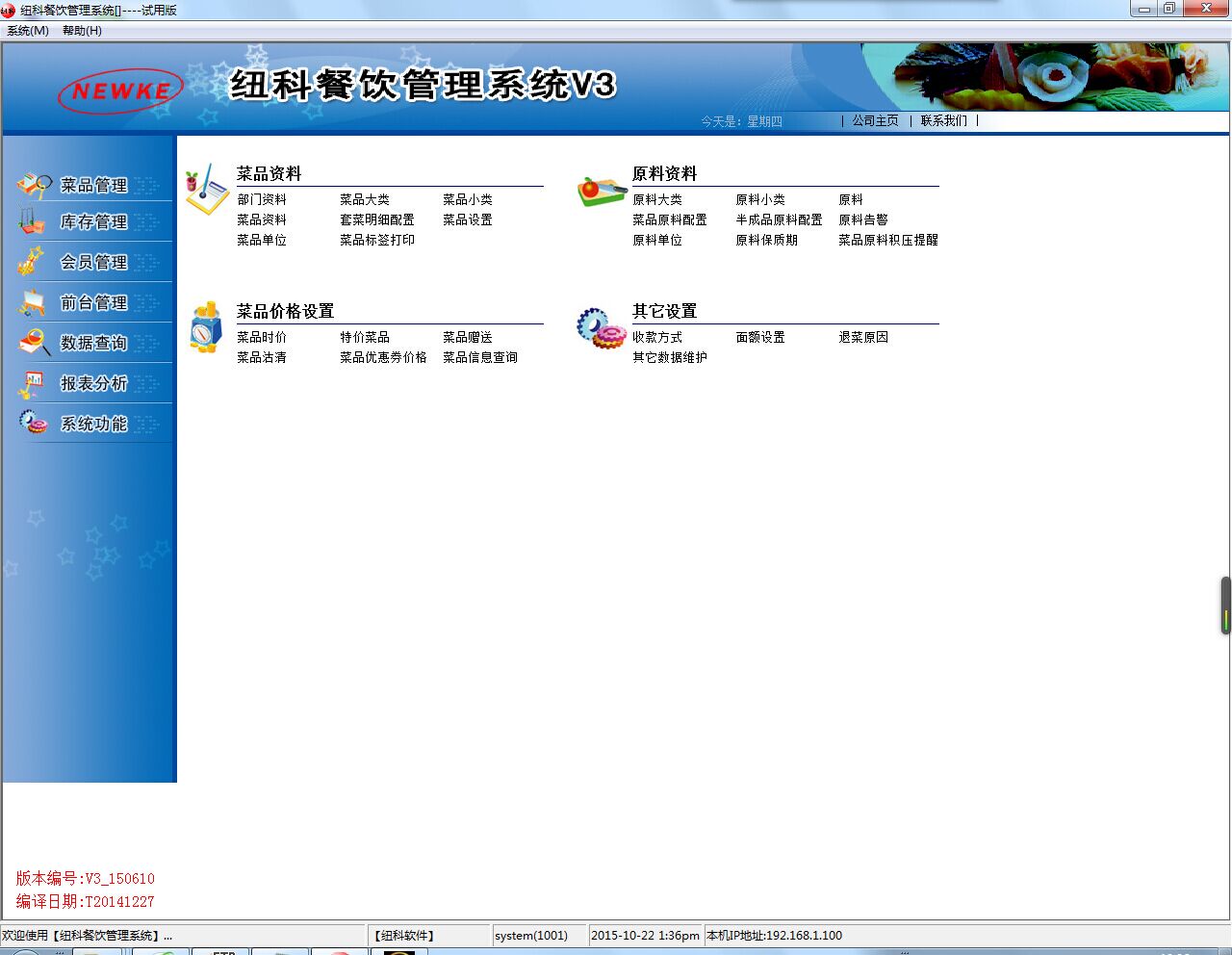Click the 联系我们 link
1232x955 pixels.
point(943,120)
